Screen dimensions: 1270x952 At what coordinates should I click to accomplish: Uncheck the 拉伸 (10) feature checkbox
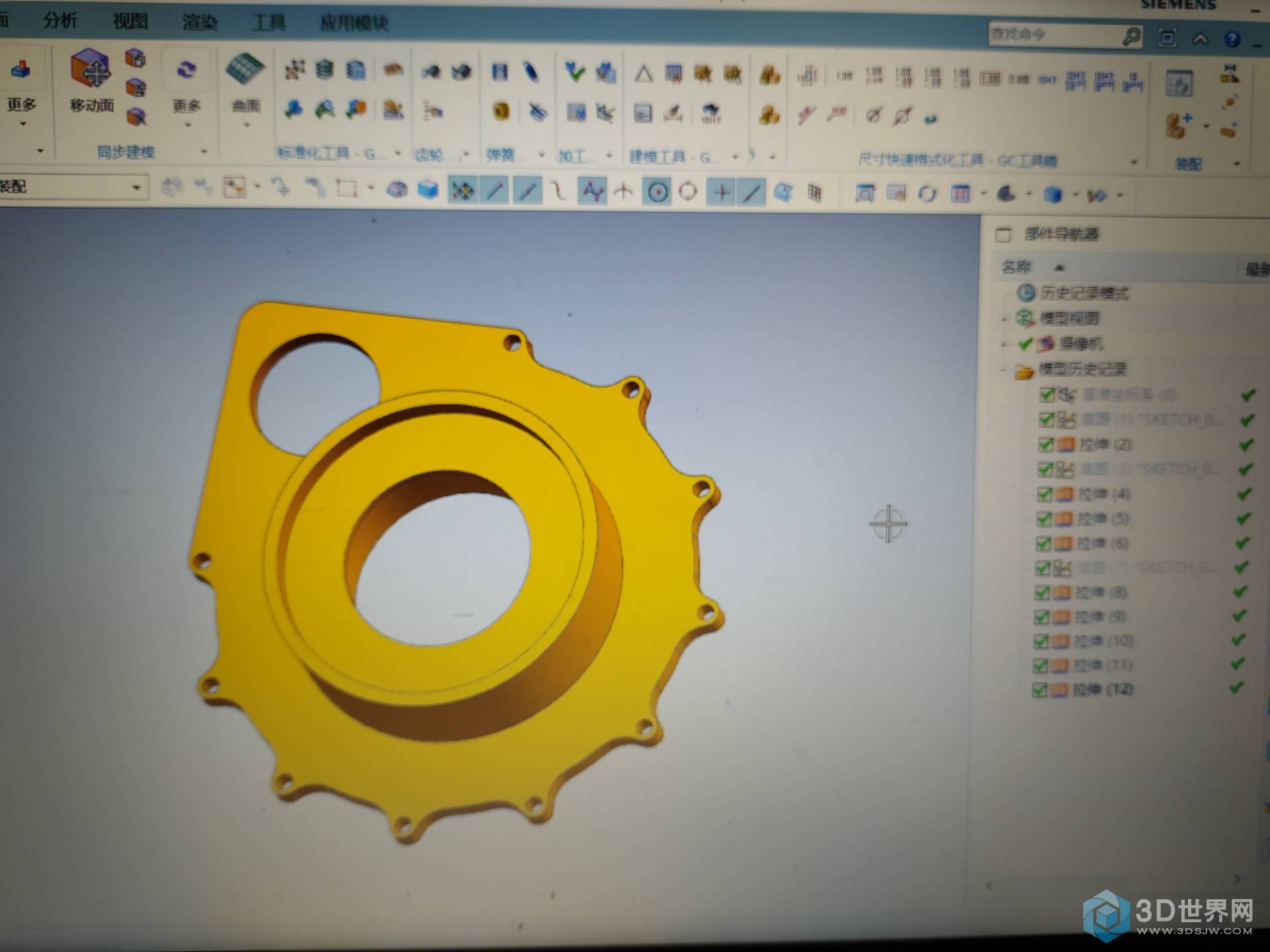(x=1040, y=641)
